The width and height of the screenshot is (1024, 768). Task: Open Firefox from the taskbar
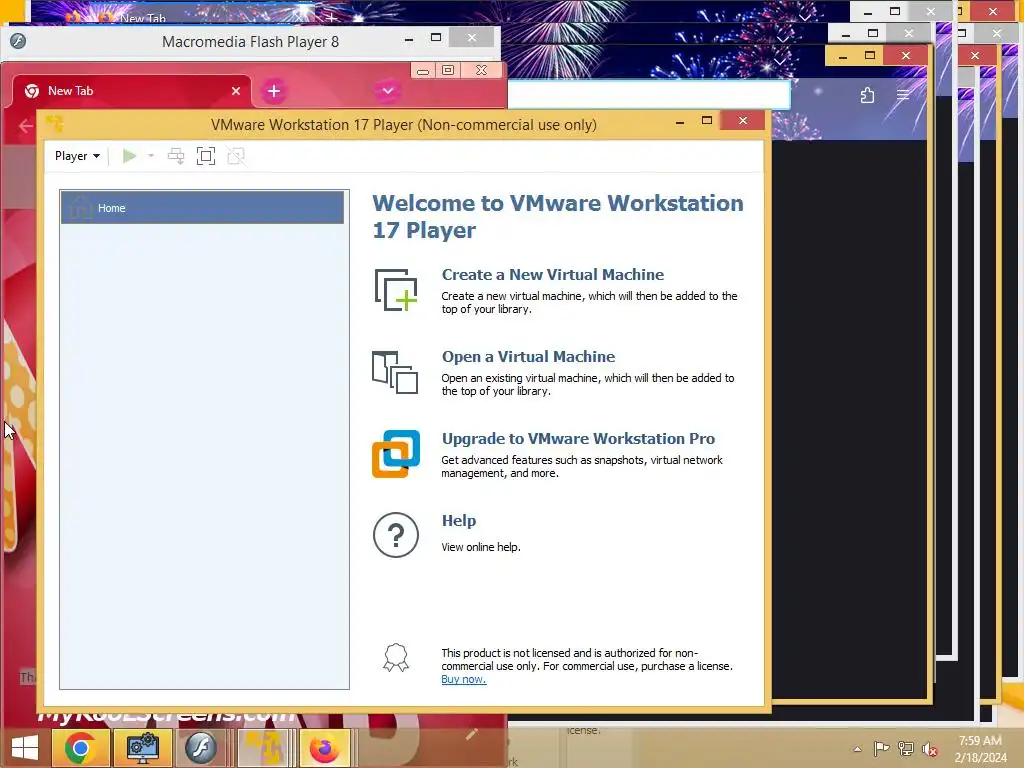tap(325, 748)
